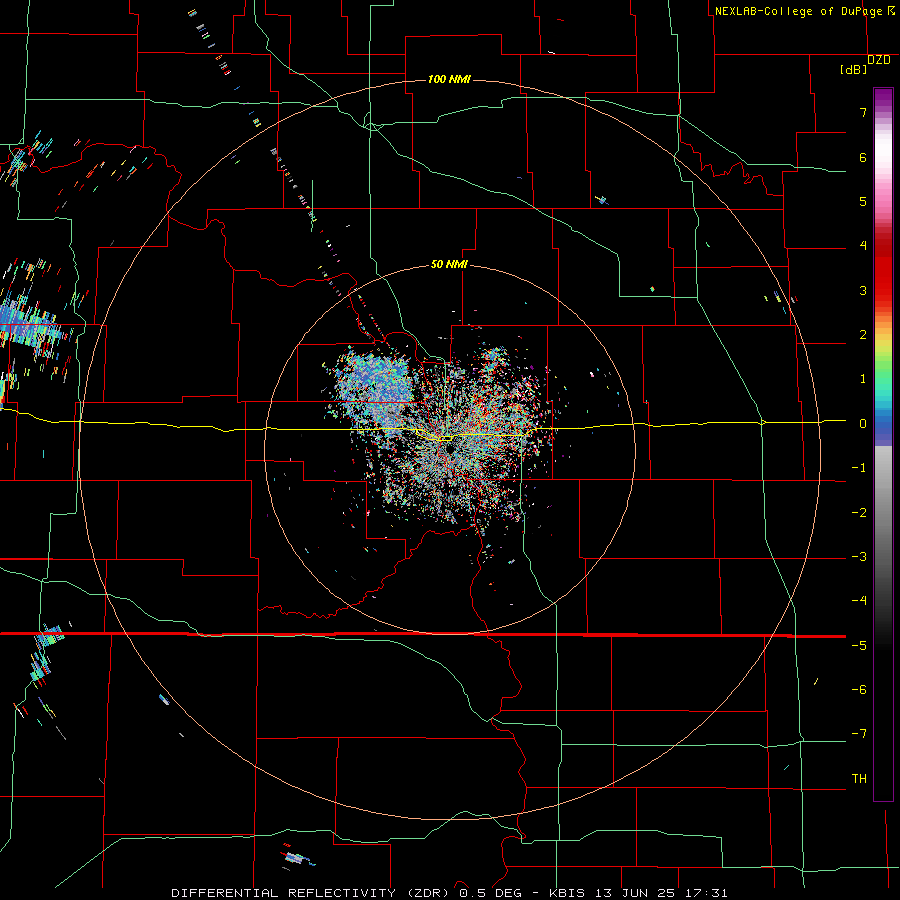Viewport: 900px width, 900px height.
Task: Click the -7 dB value on the color scale
Action: pos(859,734)
